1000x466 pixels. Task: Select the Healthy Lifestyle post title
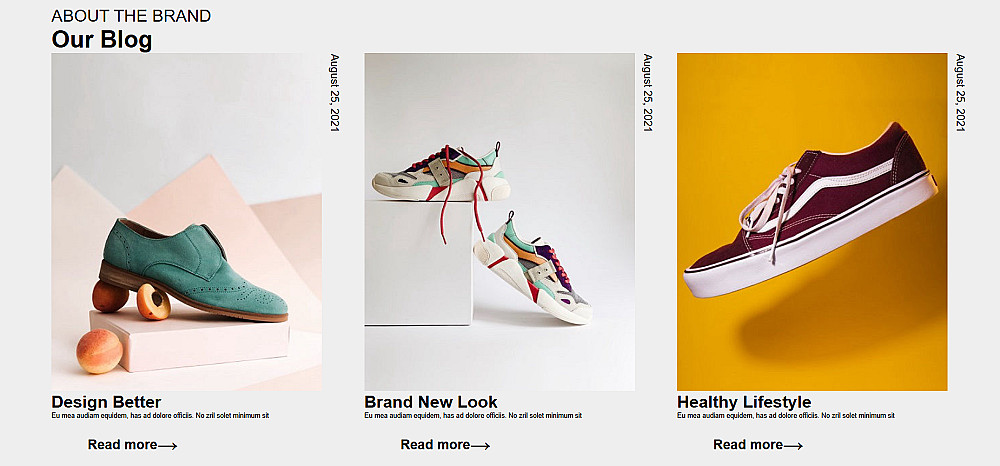coord(744,402)
